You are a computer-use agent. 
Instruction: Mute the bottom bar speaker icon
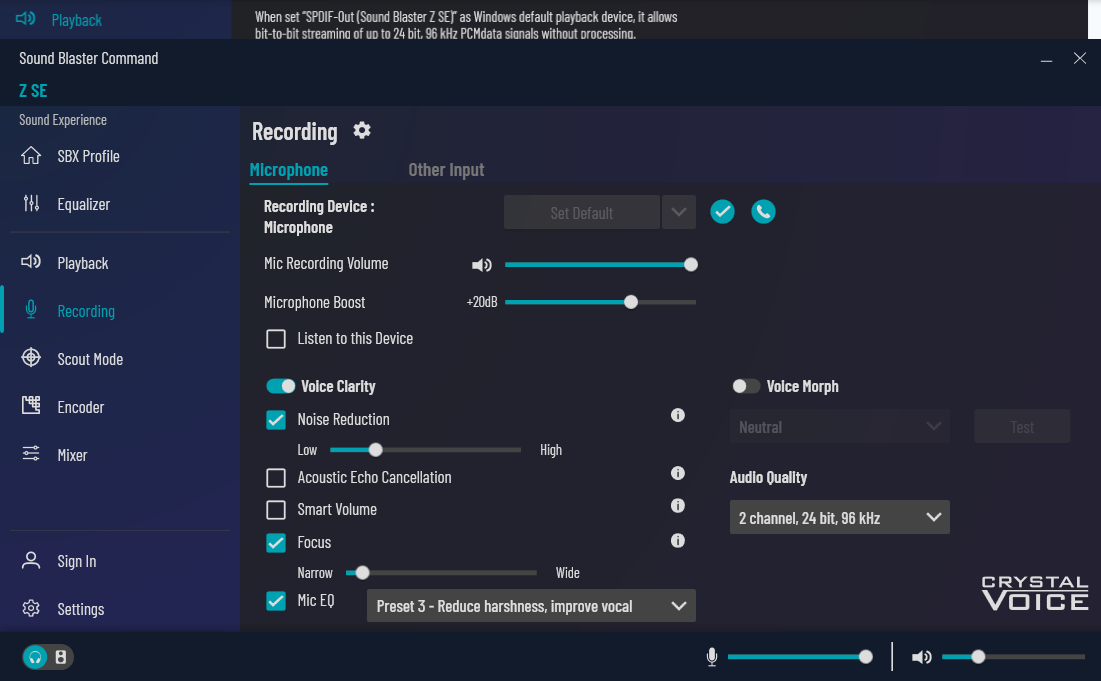point(921,657)
